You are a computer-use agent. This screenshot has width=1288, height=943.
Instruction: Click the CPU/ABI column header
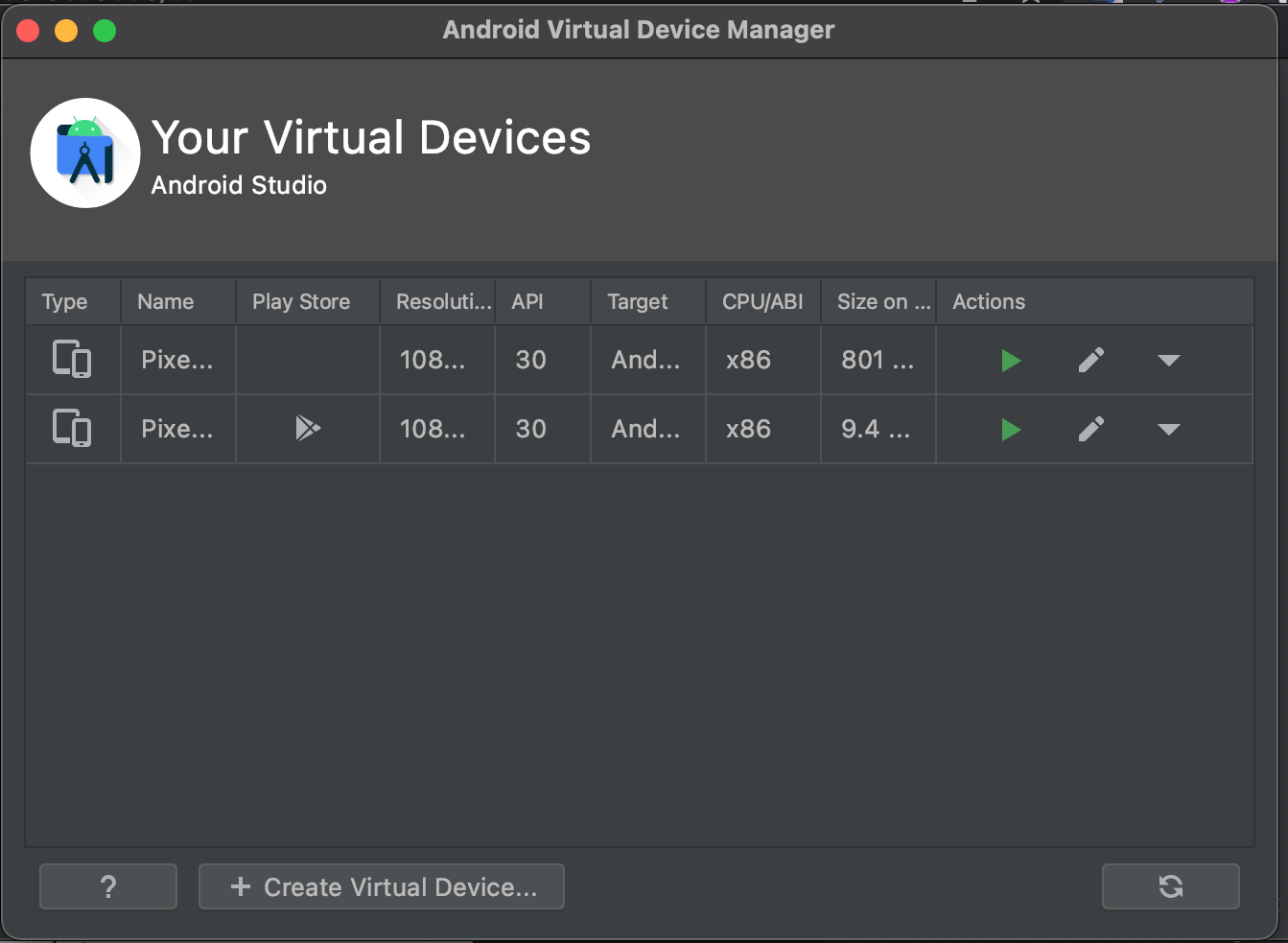tap(763, 301)
